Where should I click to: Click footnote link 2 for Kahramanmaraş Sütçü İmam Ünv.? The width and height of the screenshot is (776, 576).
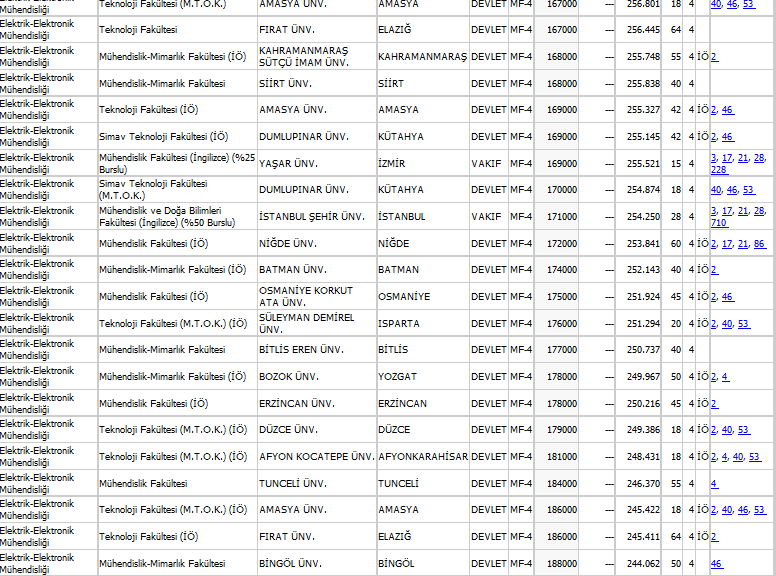point(713,57)
